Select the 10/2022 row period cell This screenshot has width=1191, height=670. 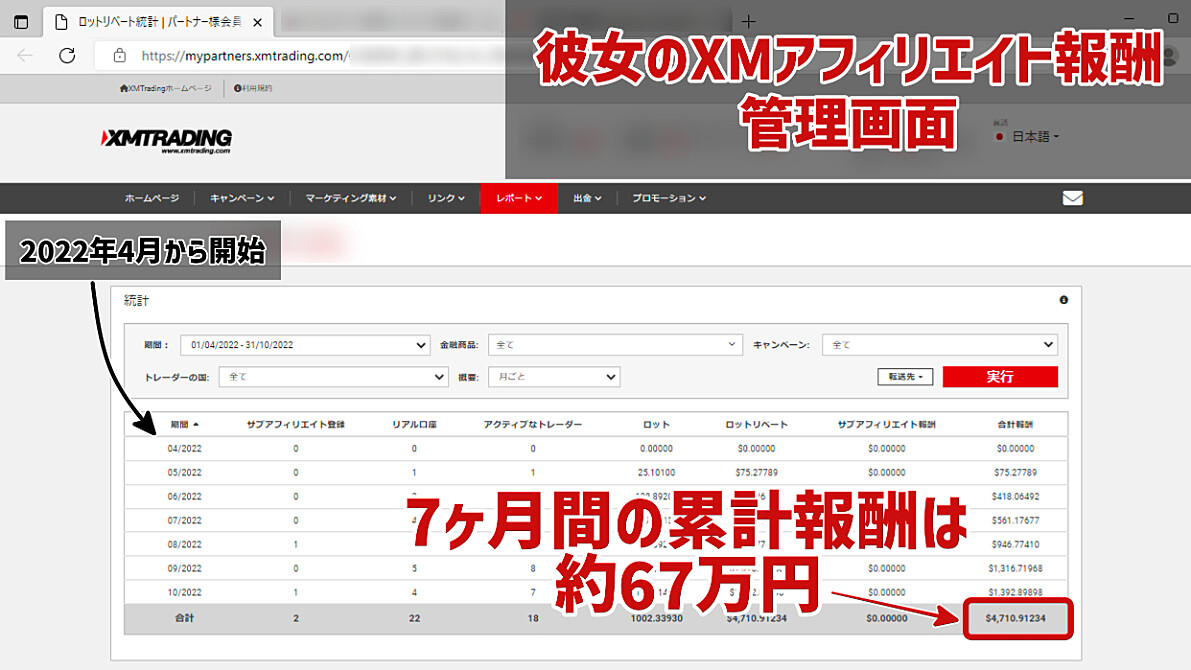185,593
